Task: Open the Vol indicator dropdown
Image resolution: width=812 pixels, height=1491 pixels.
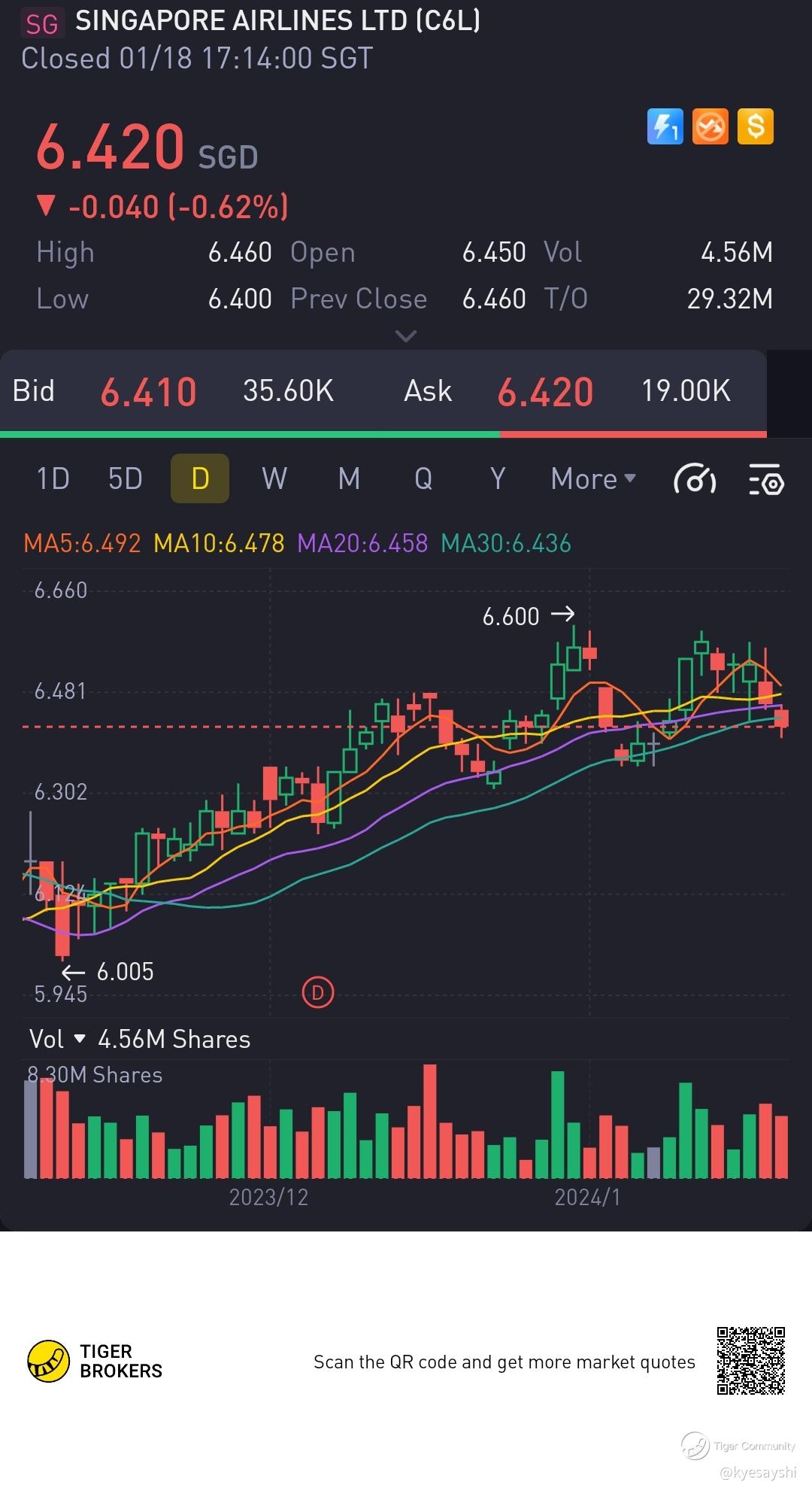Action: 56,1039
